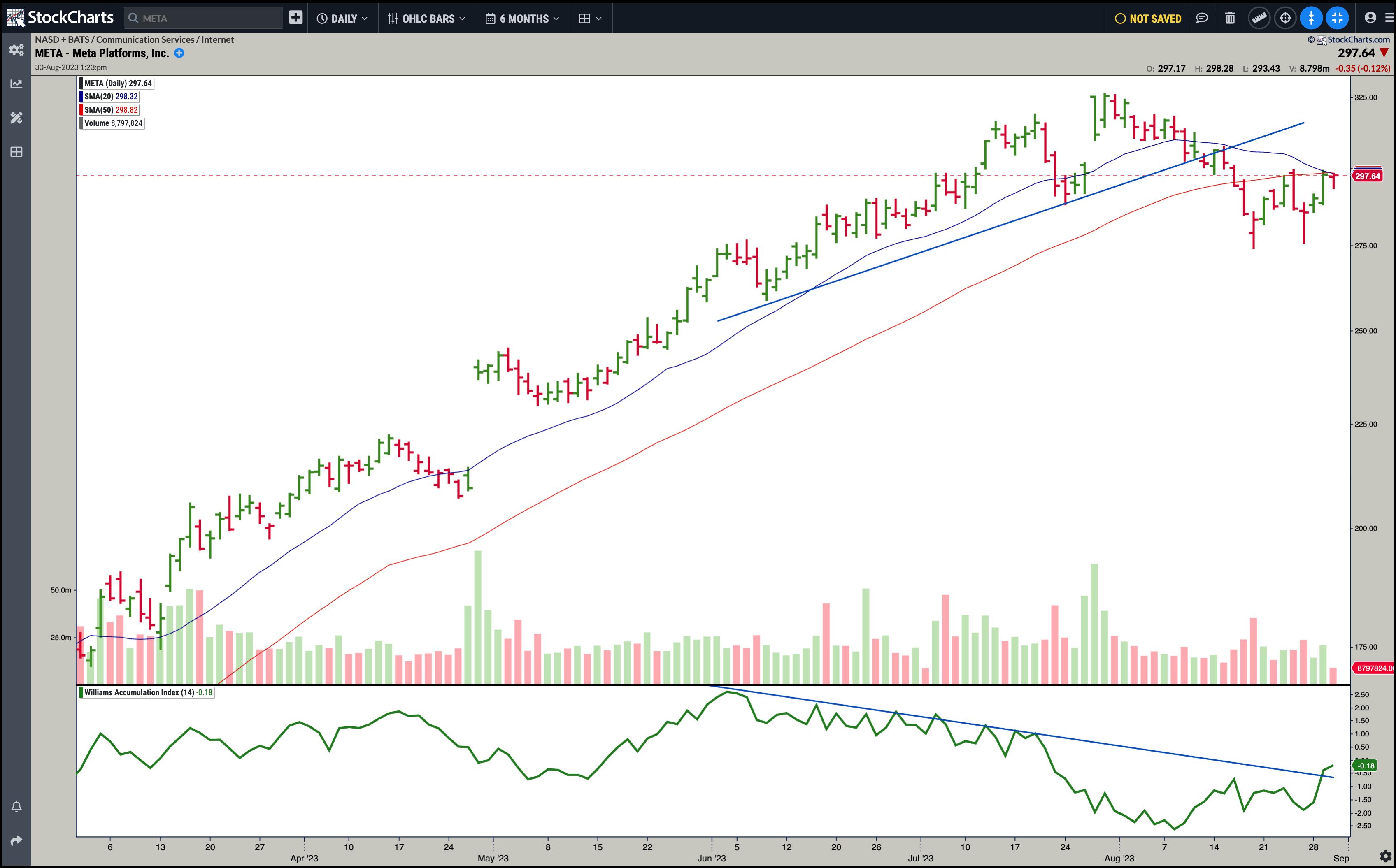Click the user account profile icon
The image size is (1396, 868).
click(1370, 18)
